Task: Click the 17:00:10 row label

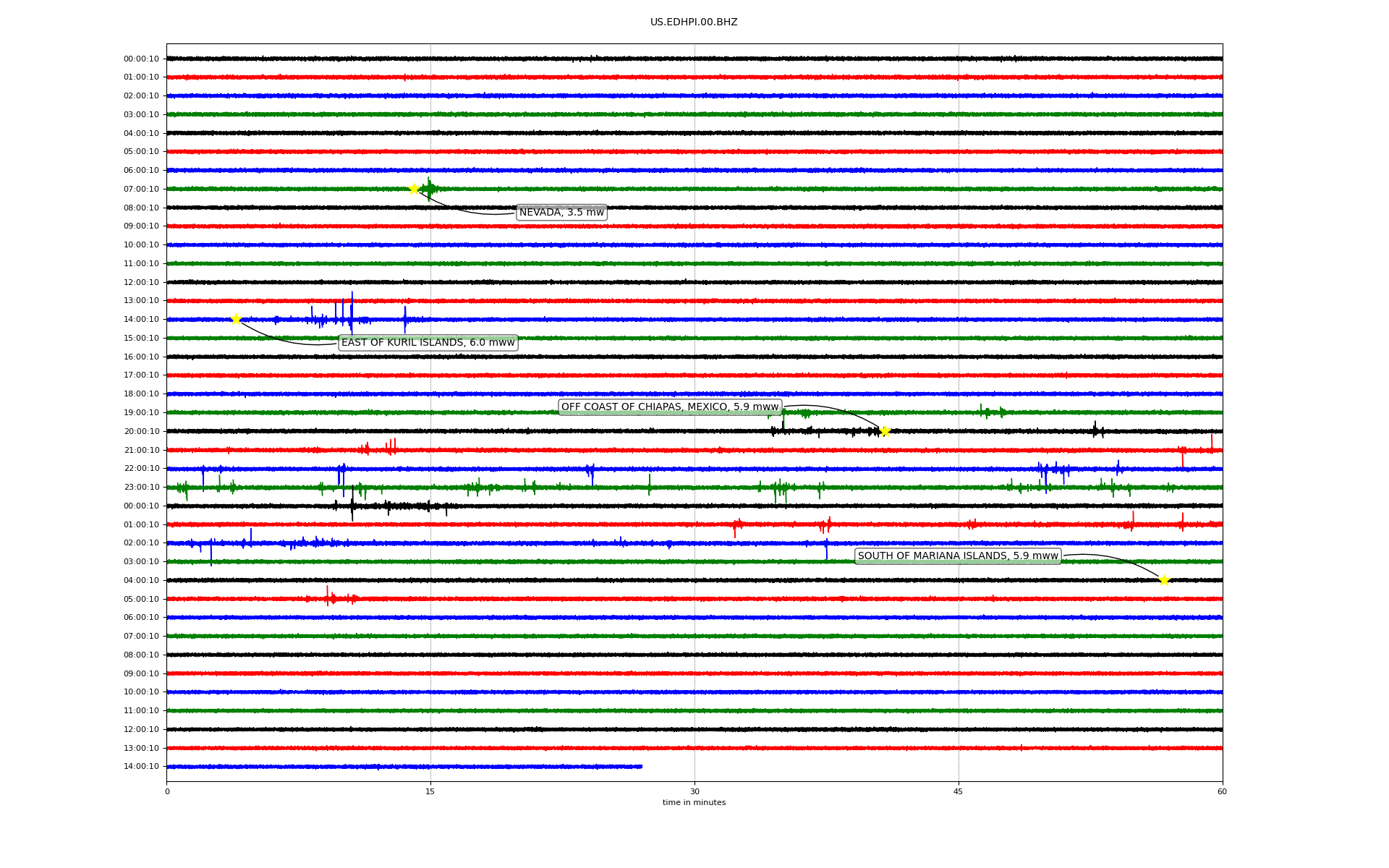Action: point(141,375)
